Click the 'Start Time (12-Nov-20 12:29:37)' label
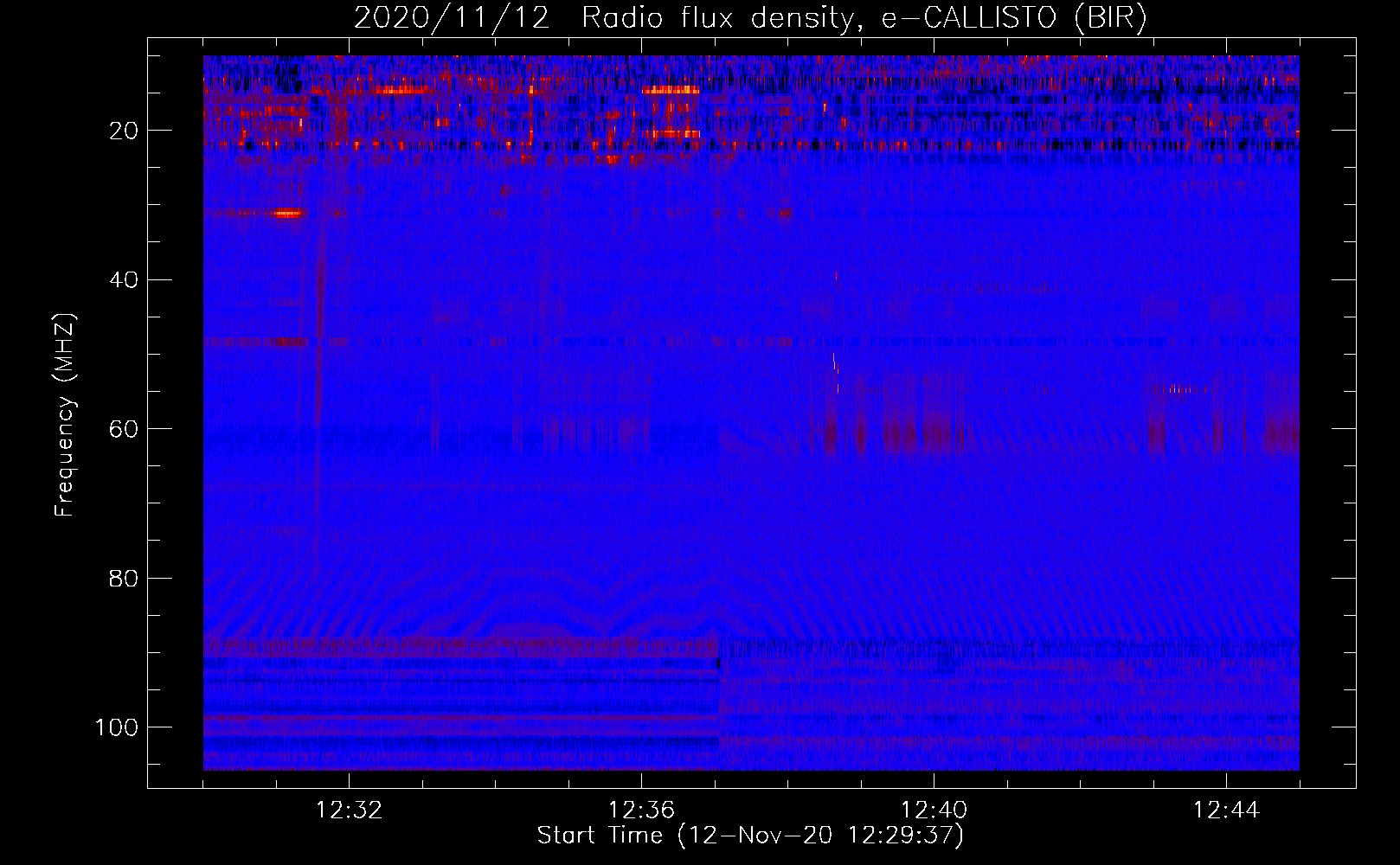This screenshot has width=1400, height=865. [750, 836]
